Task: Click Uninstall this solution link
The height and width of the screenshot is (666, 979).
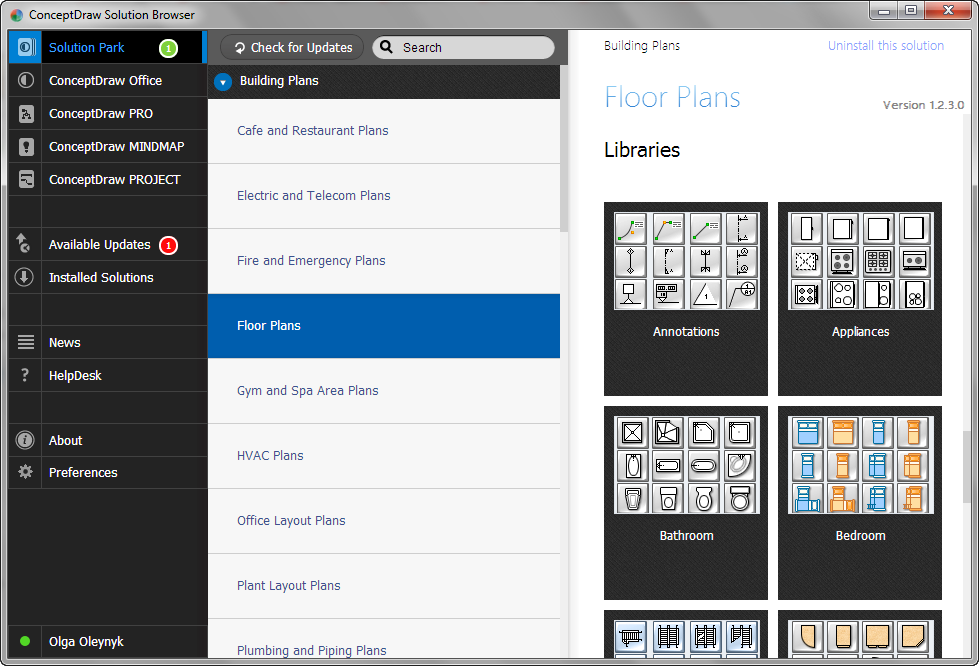Action: click(x=885, y=46)
